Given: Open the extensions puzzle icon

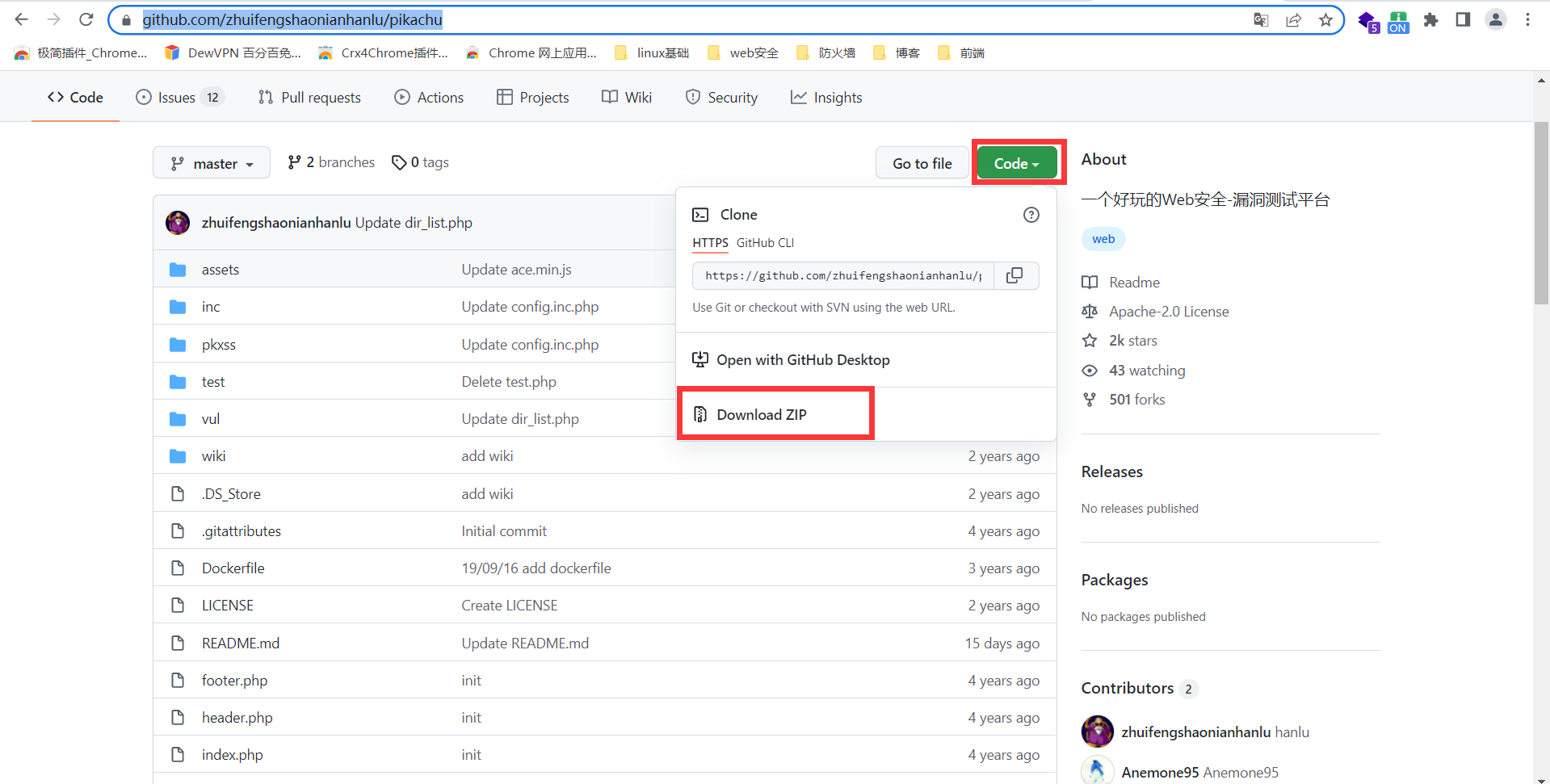Looking at the screenshot, I should (x=1431, y=19).
